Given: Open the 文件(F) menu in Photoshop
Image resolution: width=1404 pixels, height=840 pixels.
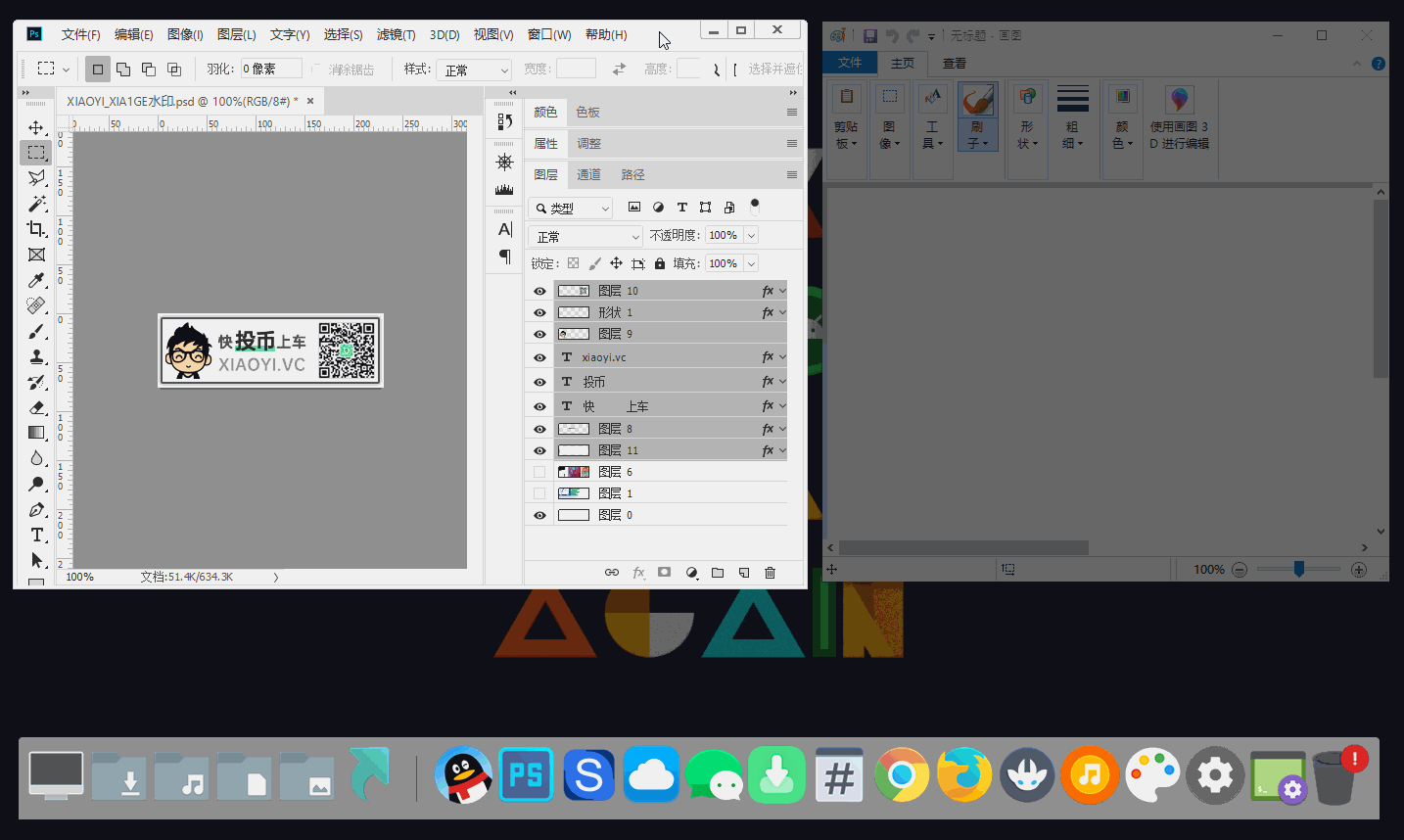Looking at the screenshot, I should coord(80,34).
